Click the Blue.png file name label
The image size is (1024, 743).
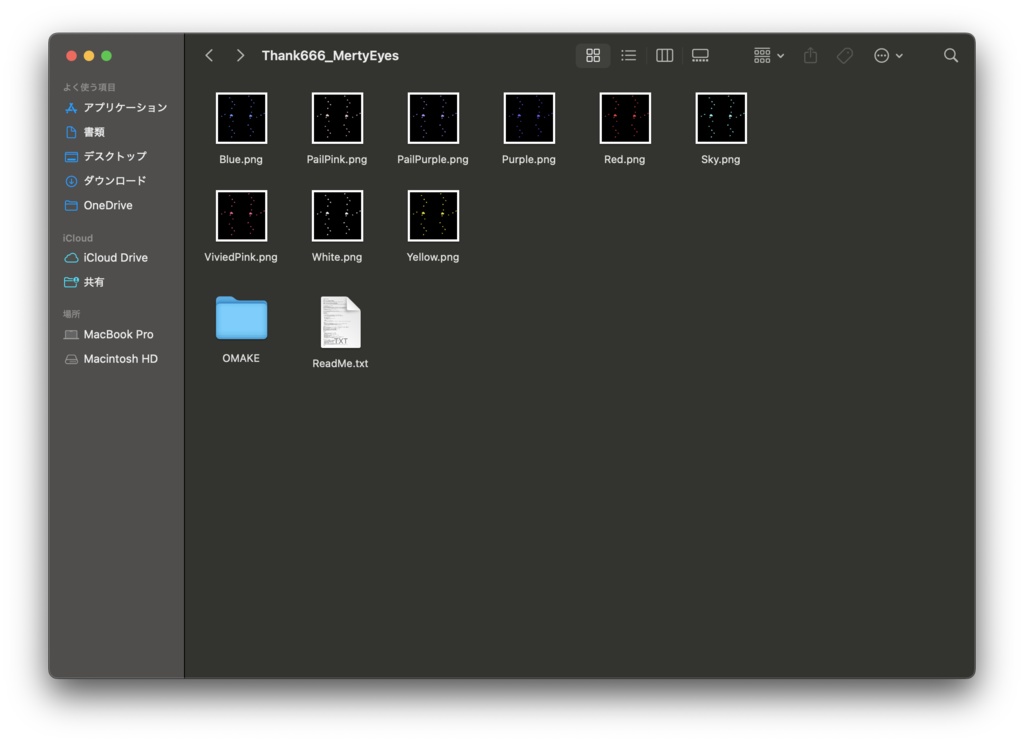(241, 159)
